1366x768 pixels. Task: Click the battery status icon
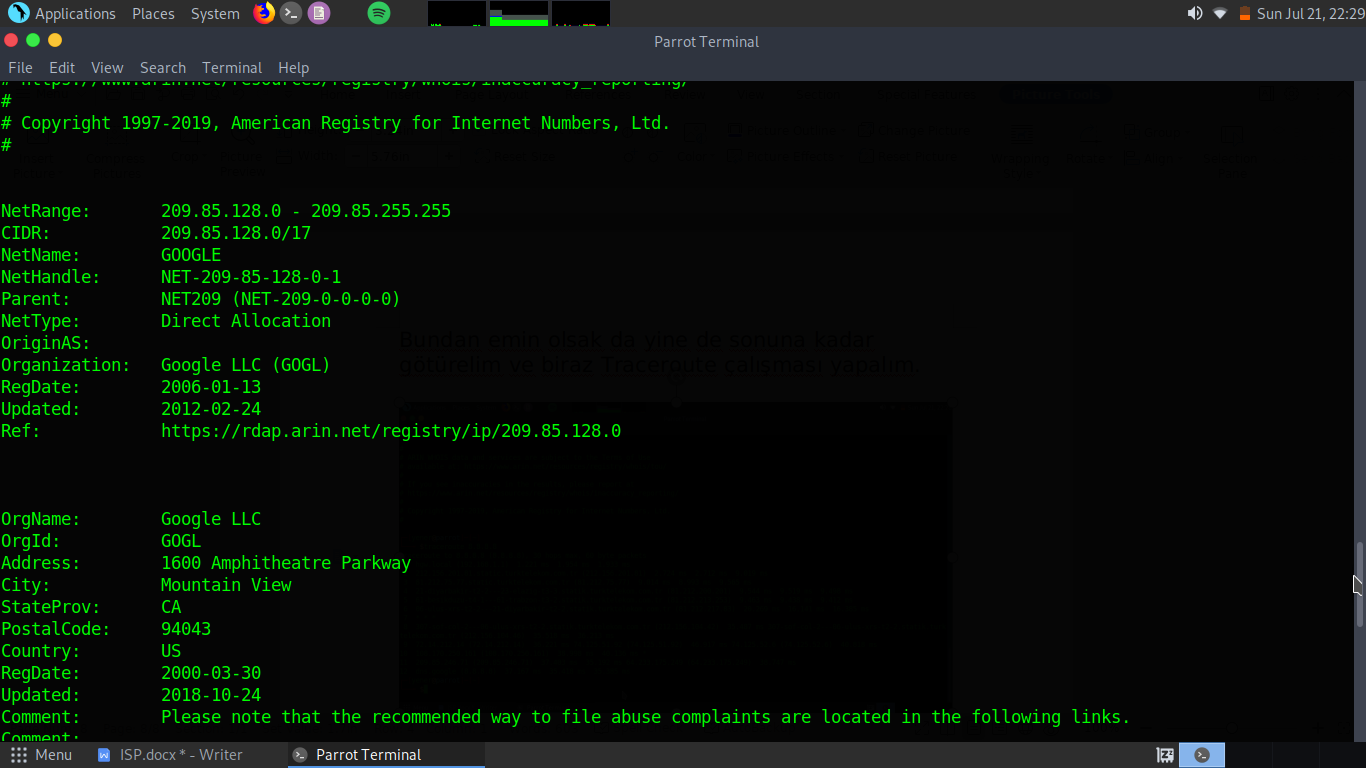[x=1245, y=13]
